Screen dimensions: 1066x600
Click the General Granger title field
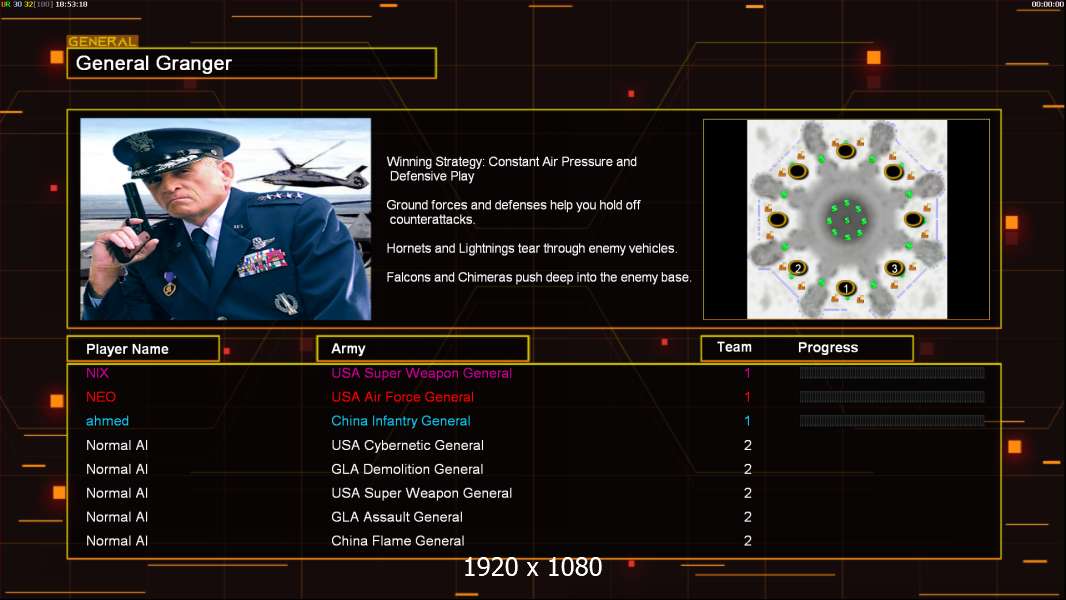click(x=252, y=63)
